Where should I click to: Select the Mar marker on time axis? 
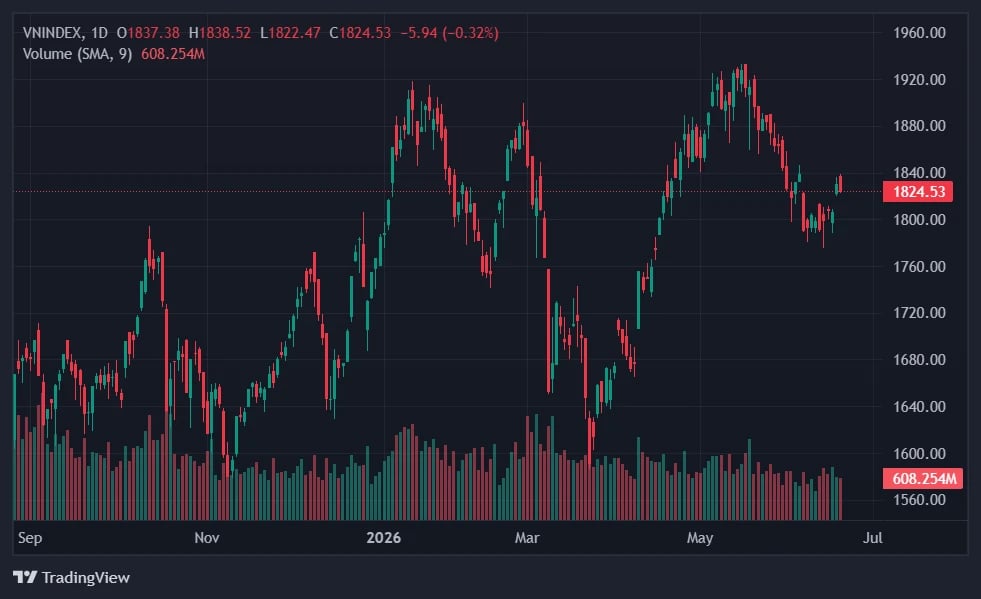527,538
